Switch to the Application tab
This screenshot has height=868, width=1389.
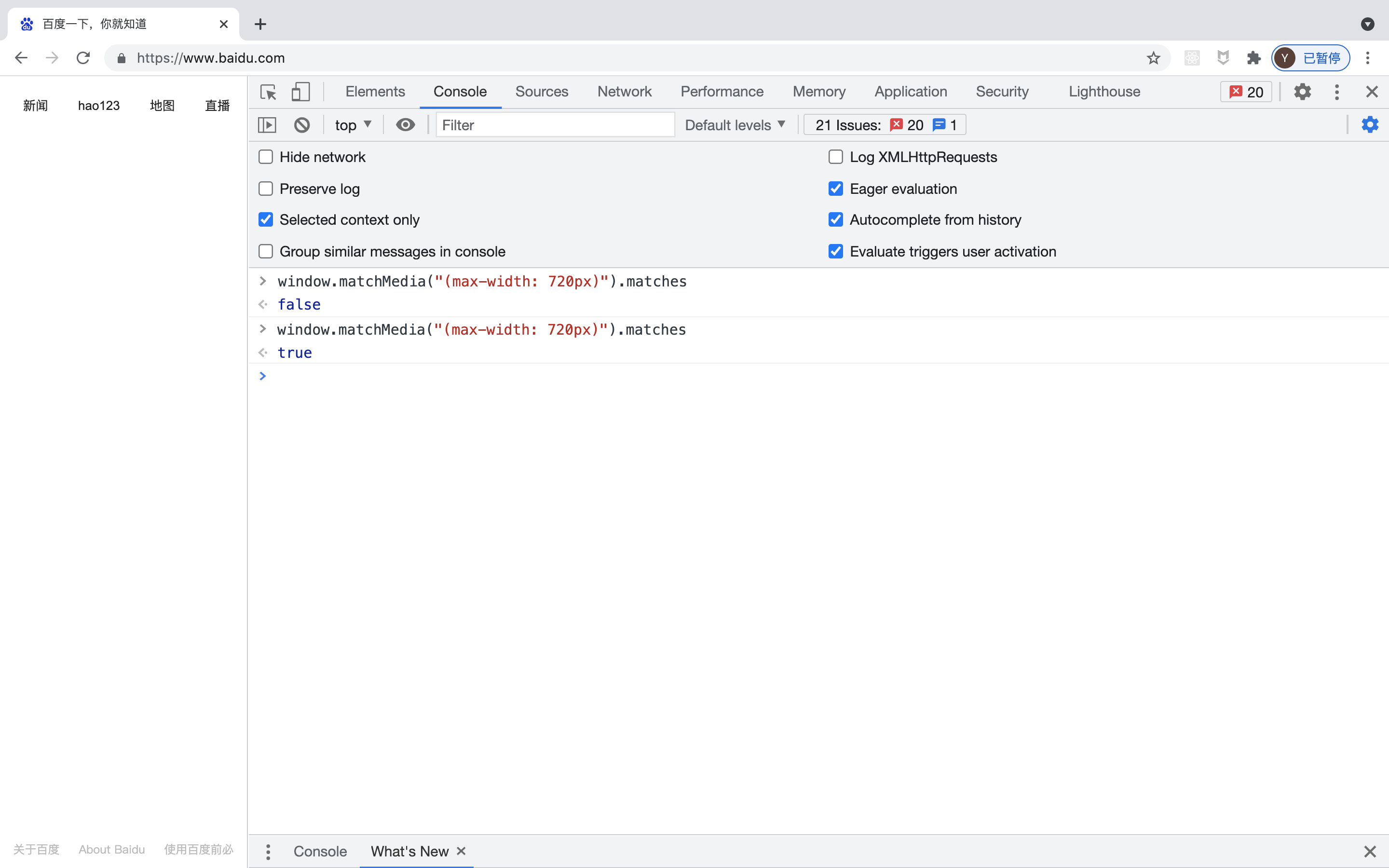tap(911, 92)
